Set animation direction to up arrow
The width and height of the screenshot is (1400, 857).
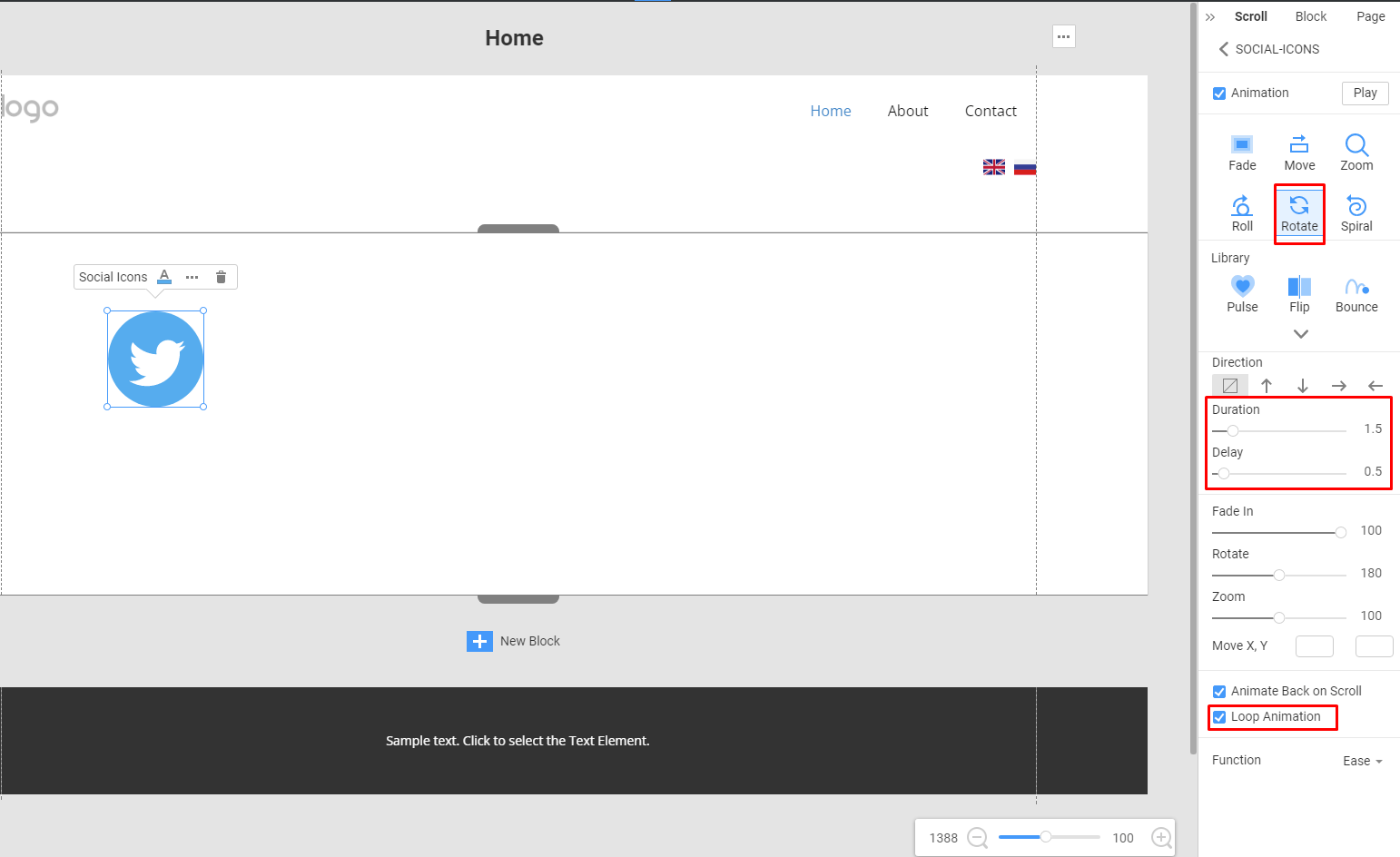pyautogui.click(x=1267, y=386)
